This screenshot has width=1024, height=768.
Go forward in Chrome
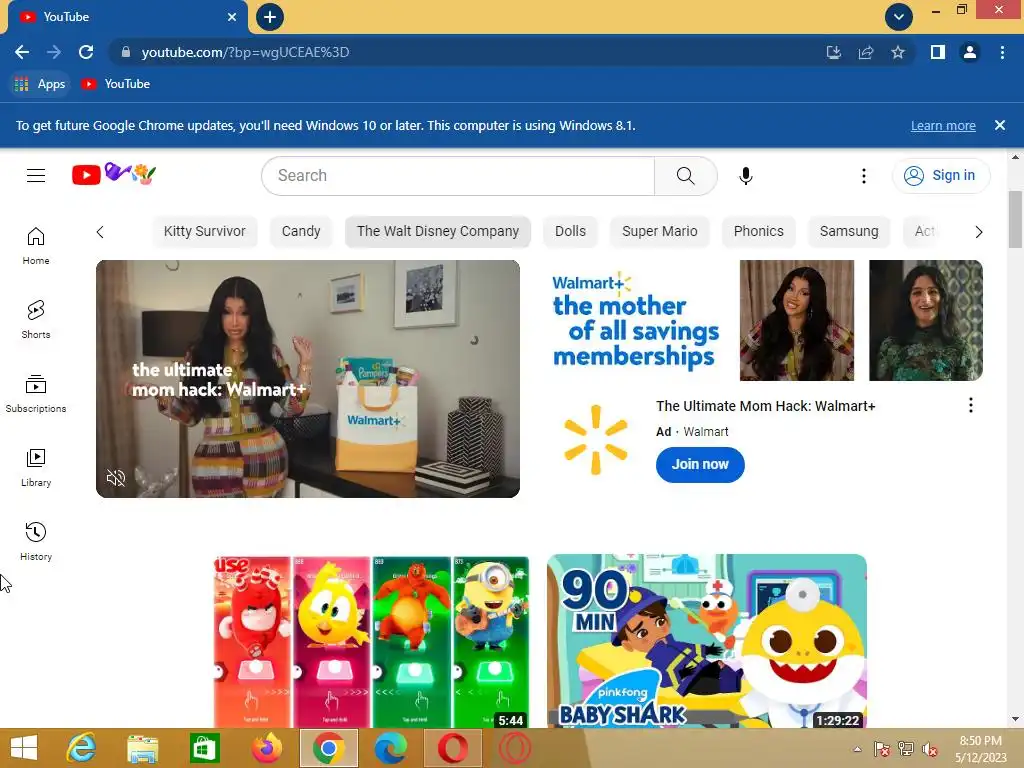click(54, 52)
